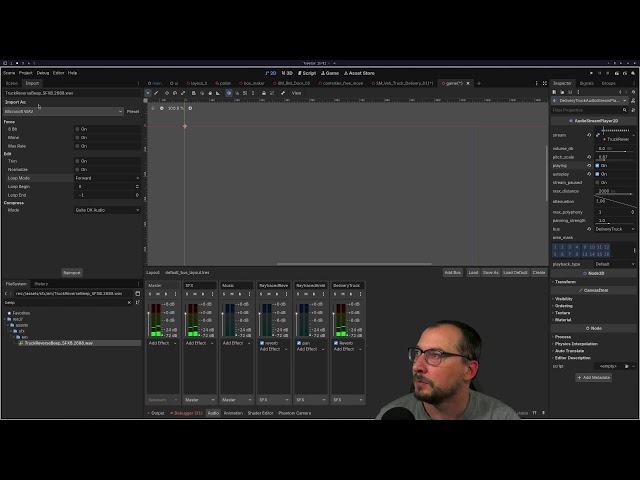
Task: Run the project with the play icon
Action: [x=591, y=73]
